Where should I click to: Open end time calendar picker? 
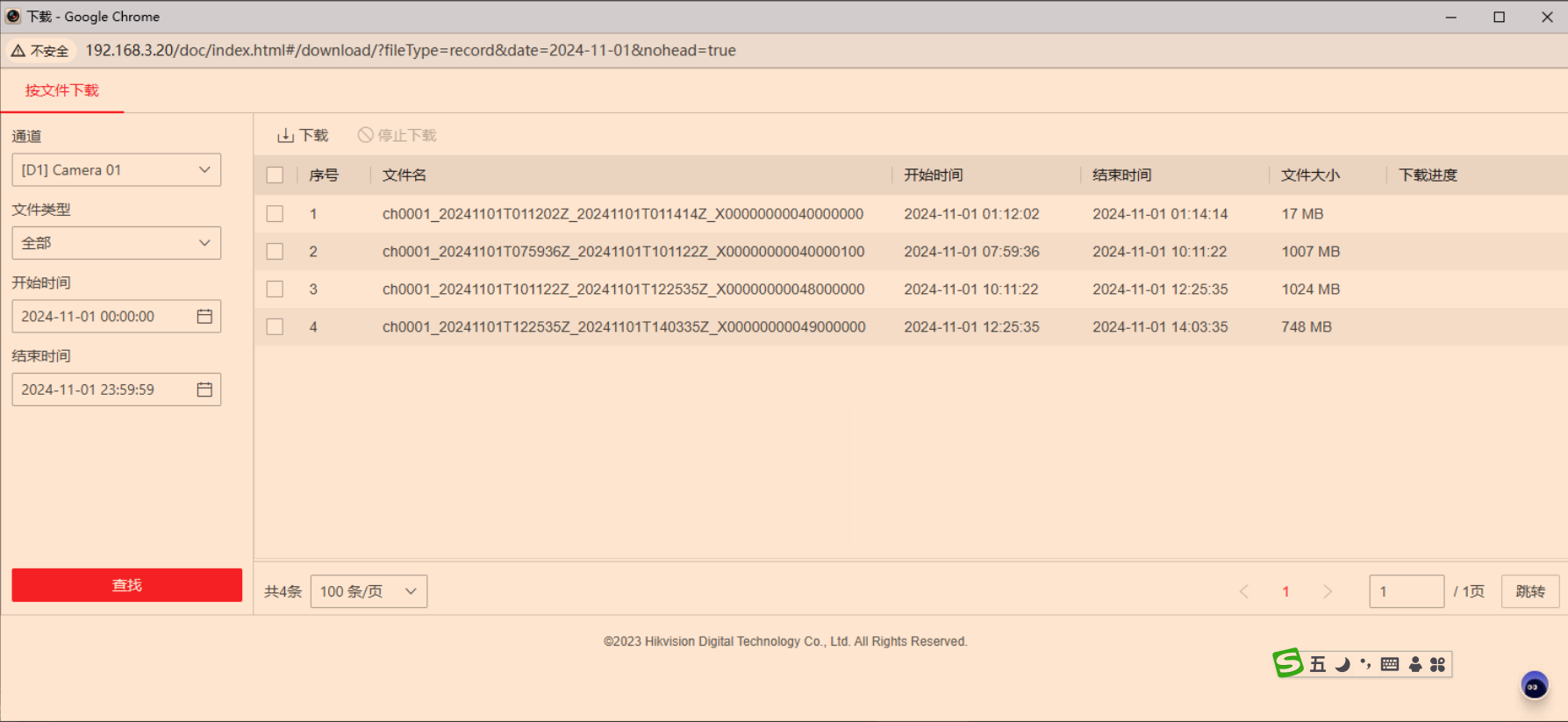click(204, 390)
